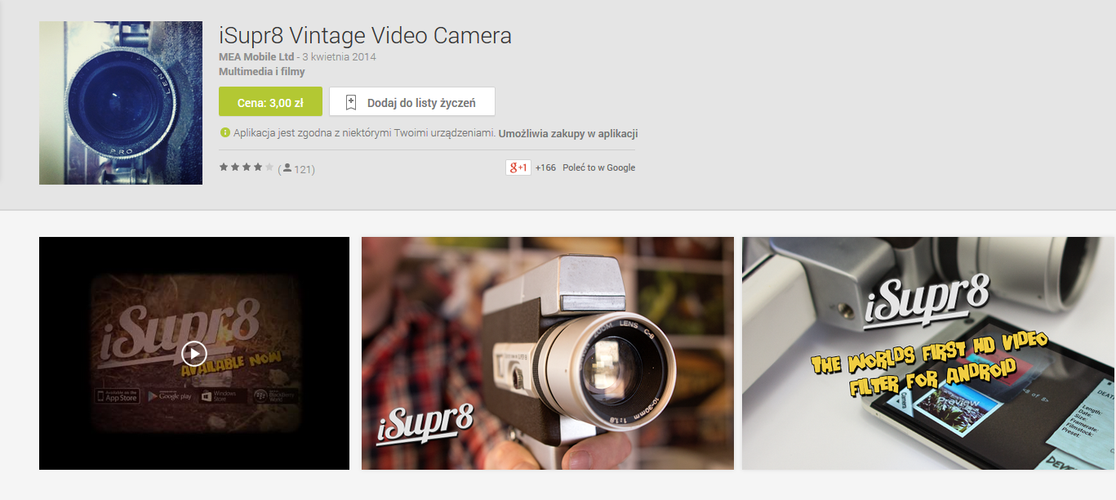The height and width of the screenshot is (500, 1116).
Task: Click the reviewer person icon
Action: pyautogui.click(x=287, y=169)
